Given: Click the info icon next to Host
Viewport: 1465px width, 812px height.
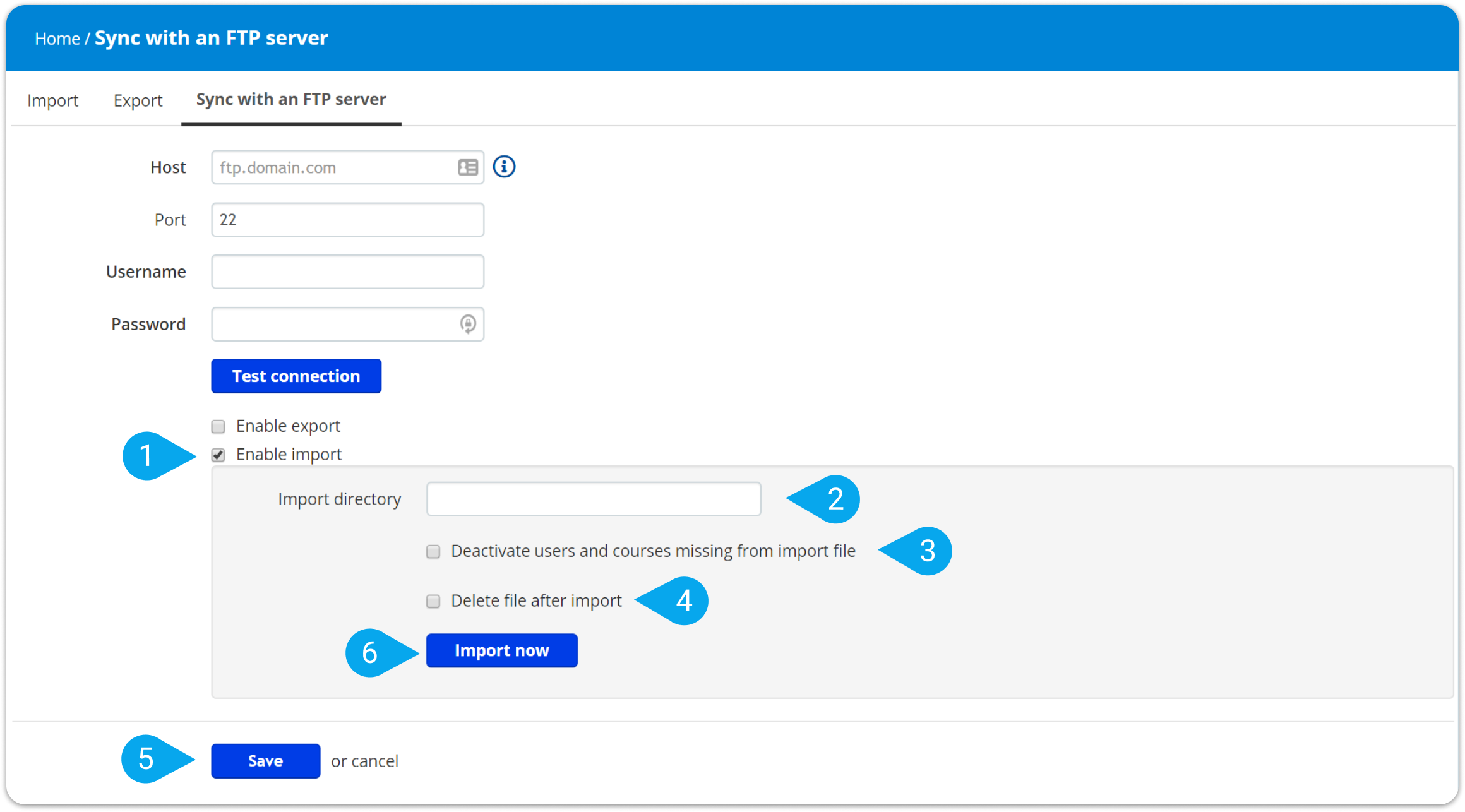Looking at the screenshot, I should tap(504, 167).
